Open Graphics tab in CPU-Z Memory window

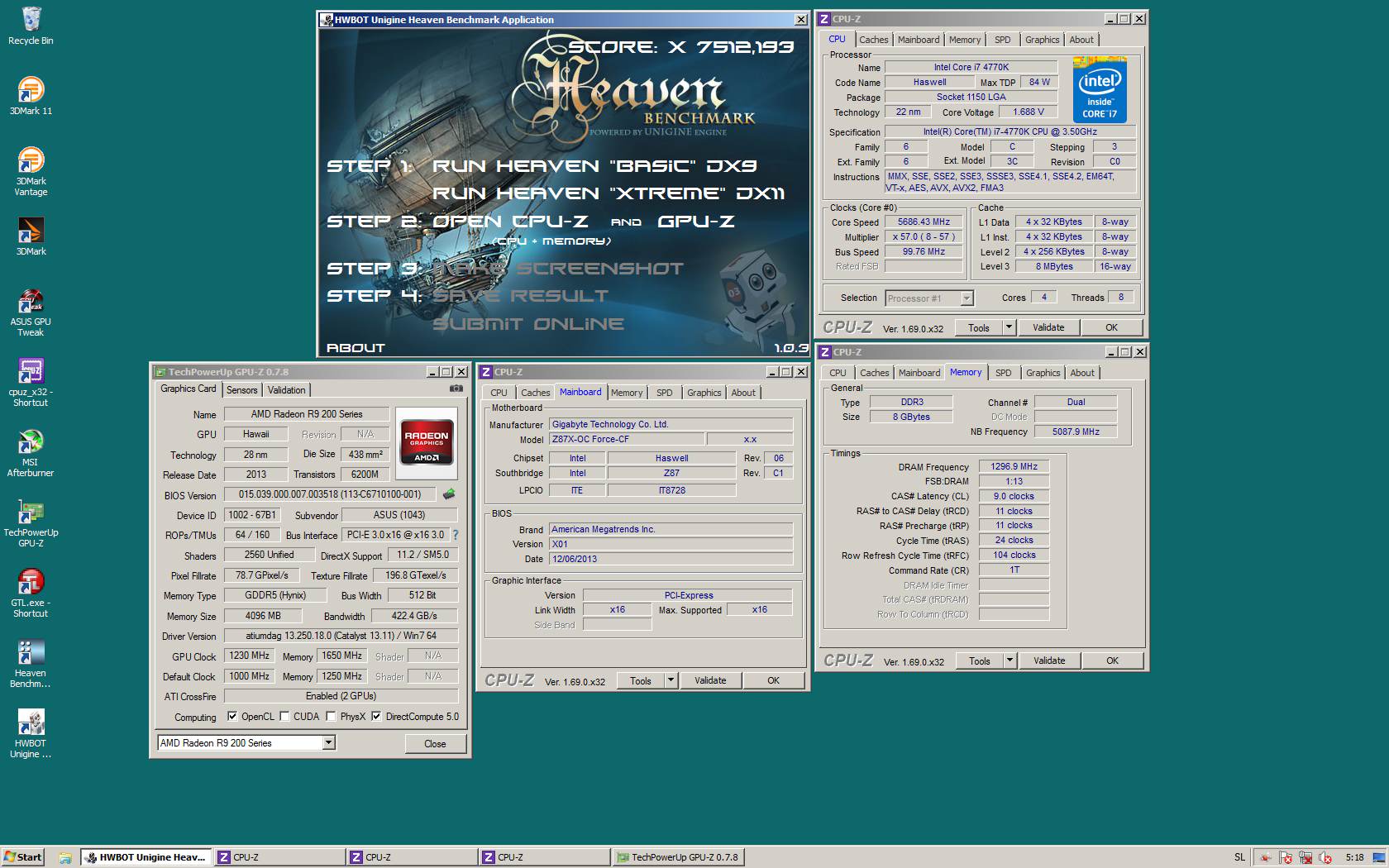click(1043, 373)
